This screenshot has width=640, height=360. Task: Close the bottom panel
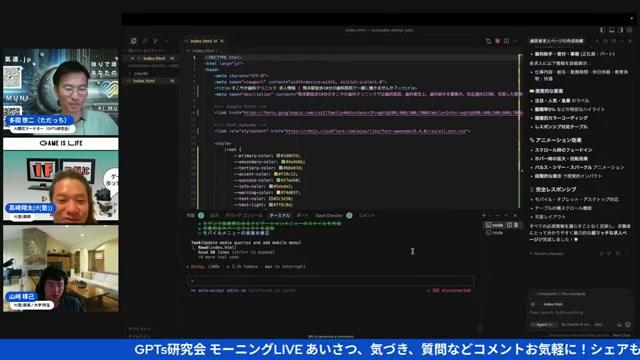pos(515,216)
